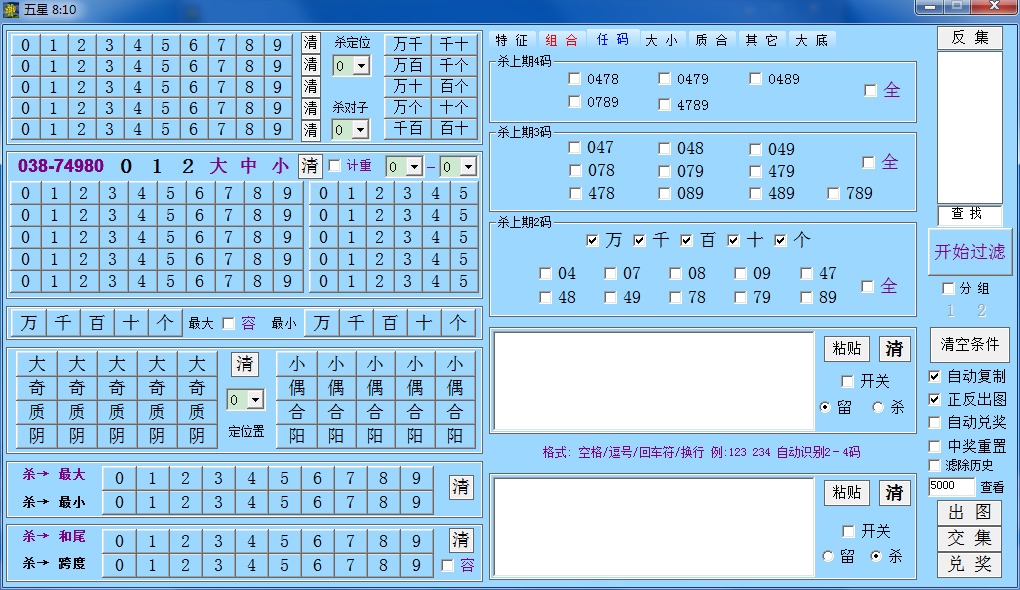Click 粘贴 in the lower paste panel
Image resolution: width=1020 pixels, height=590 pixels.
click(846, 492)
